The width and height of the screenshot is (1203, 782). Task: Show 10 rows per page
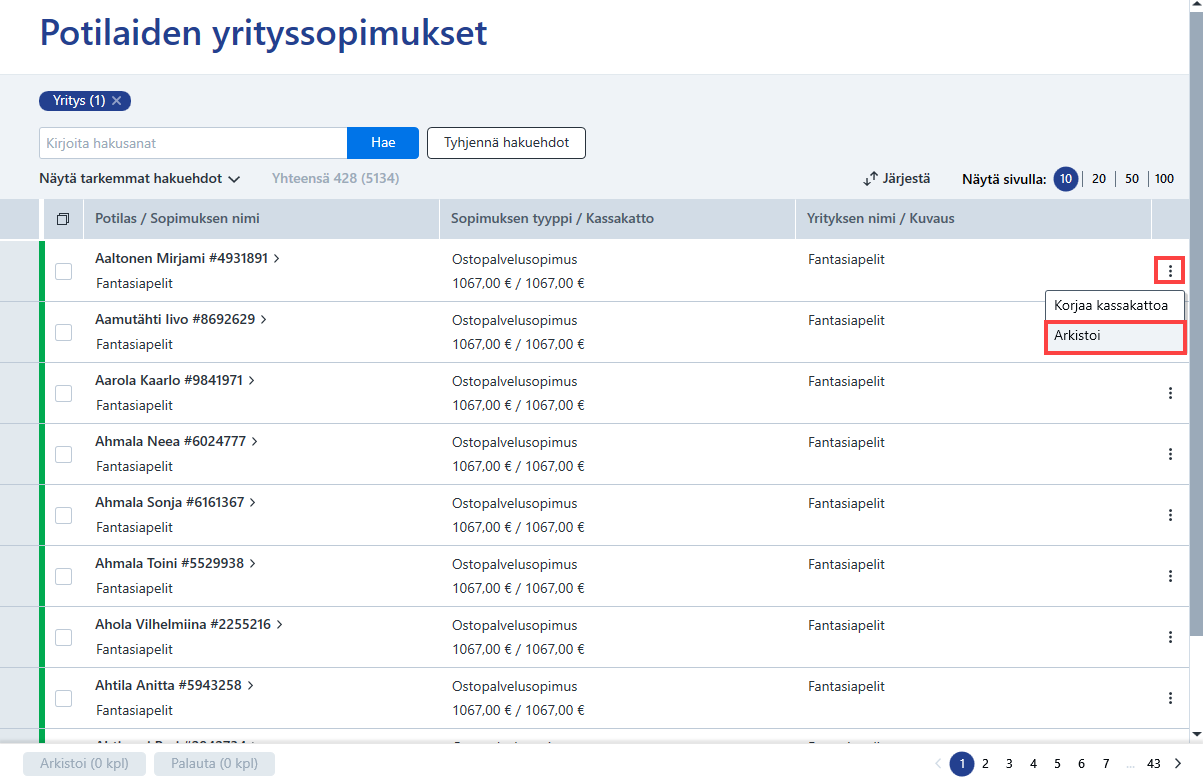1066,179
